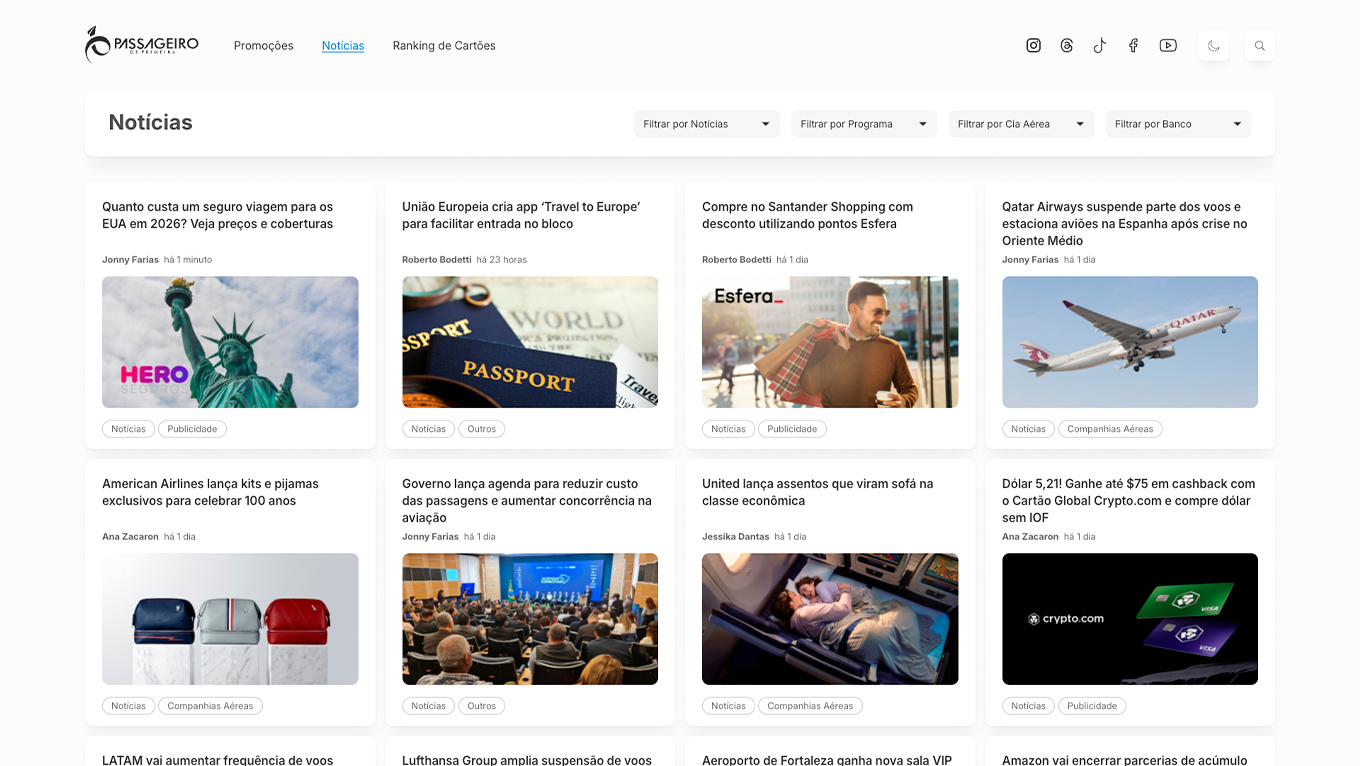Expand the Filtrar por Banco dropdown

pyautogui.click(x=1178, y=123)
